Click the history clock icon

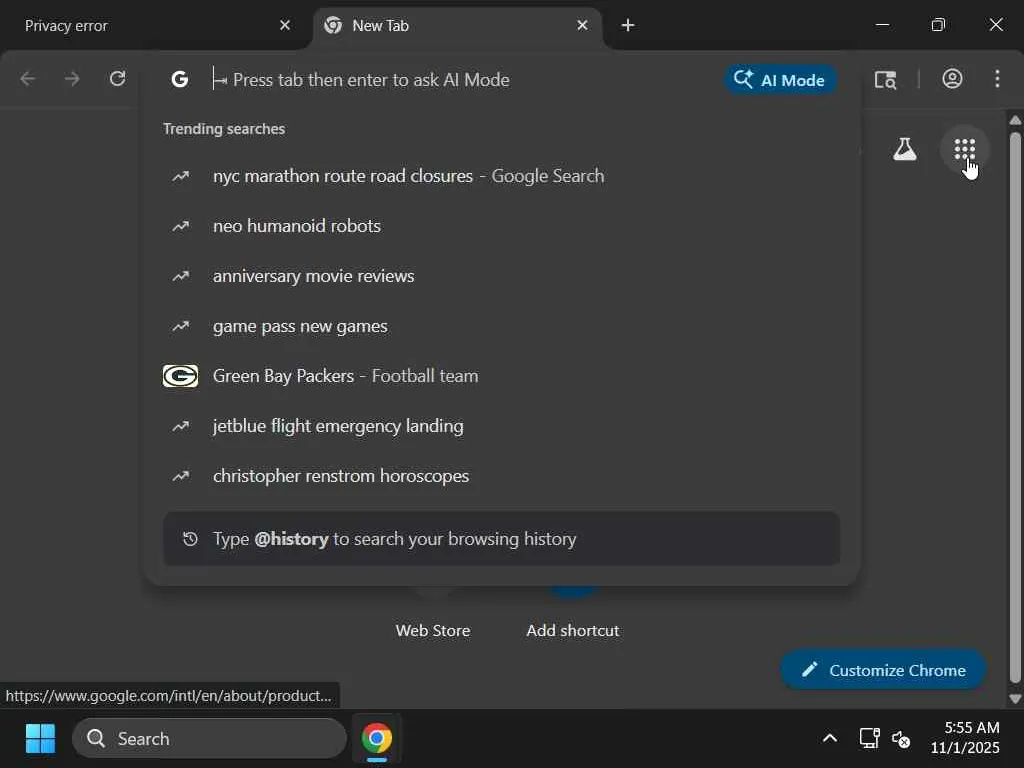190,539
